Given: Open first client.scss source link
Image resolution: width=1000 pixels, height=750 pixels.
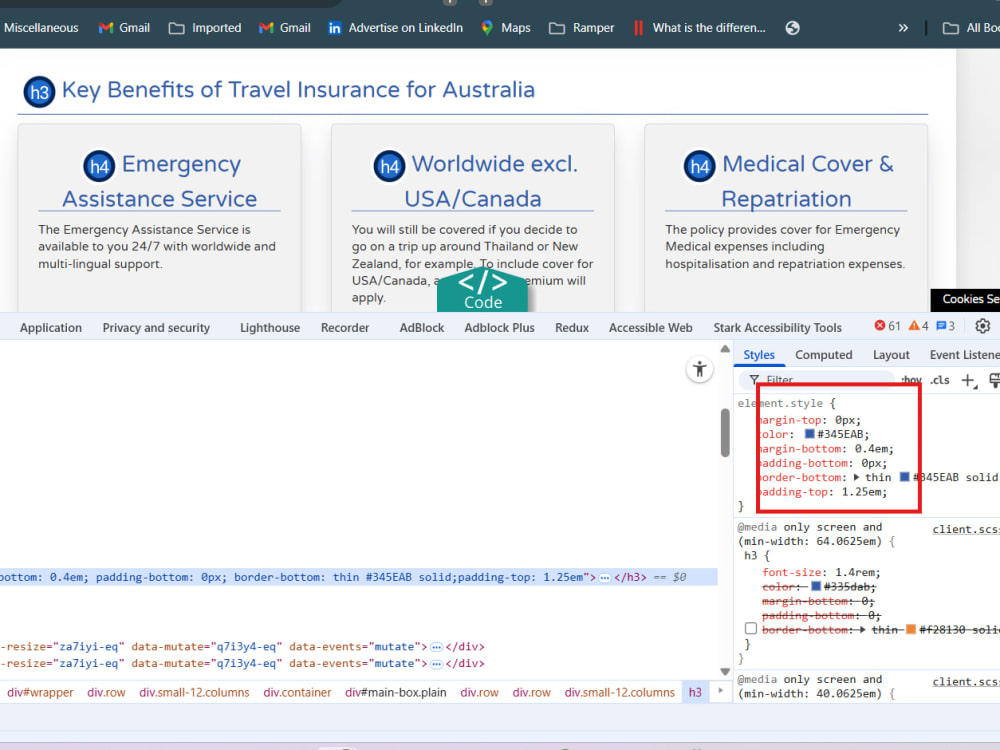Looking at the screenshot, I should 966,529.
